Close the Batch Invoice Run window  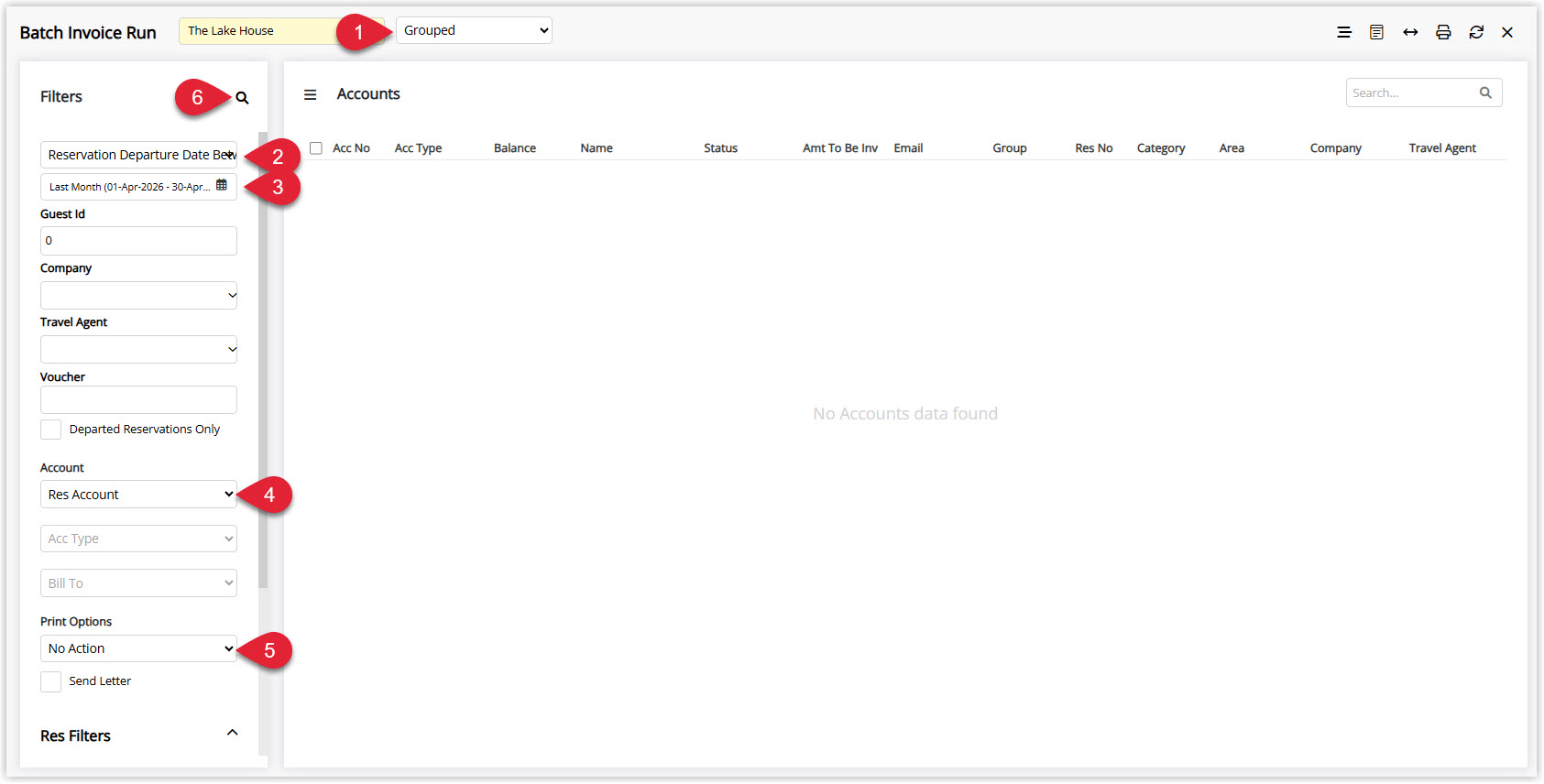click(1507, 32)
